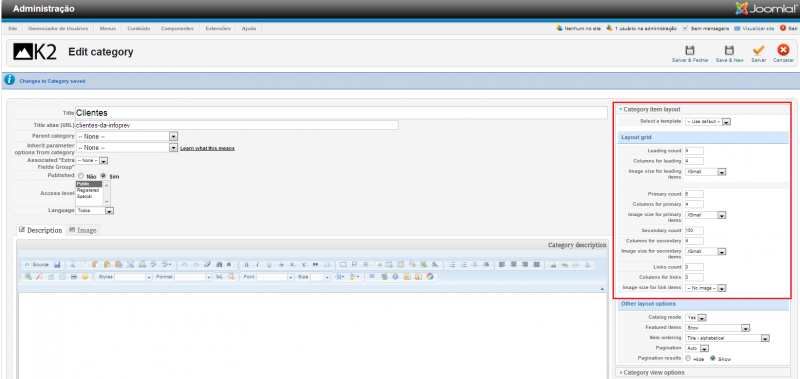800x379 pixels.
Task: Click the editor's save disk icon
Action: click(57, 265)
